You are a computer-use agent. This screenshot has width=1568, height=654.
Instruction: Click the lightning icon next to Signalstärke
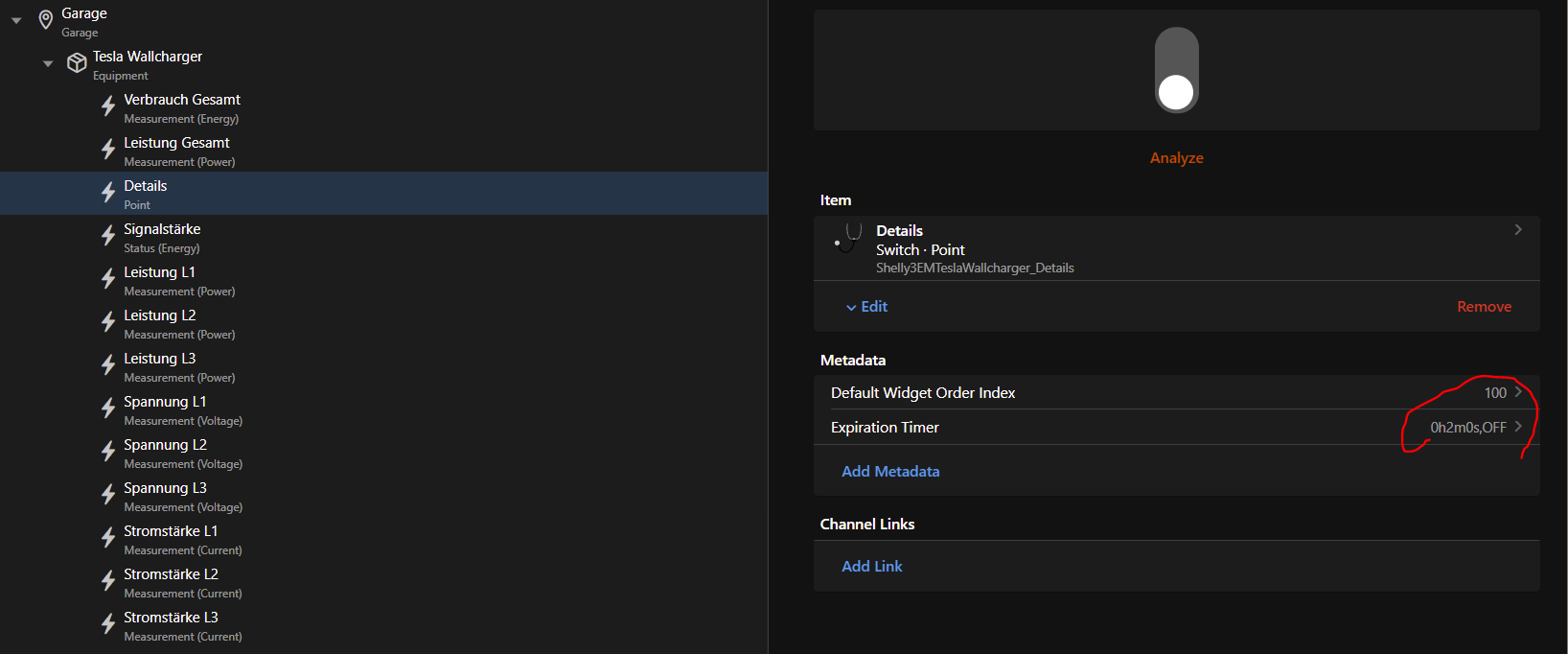click(x=108, y=236)
